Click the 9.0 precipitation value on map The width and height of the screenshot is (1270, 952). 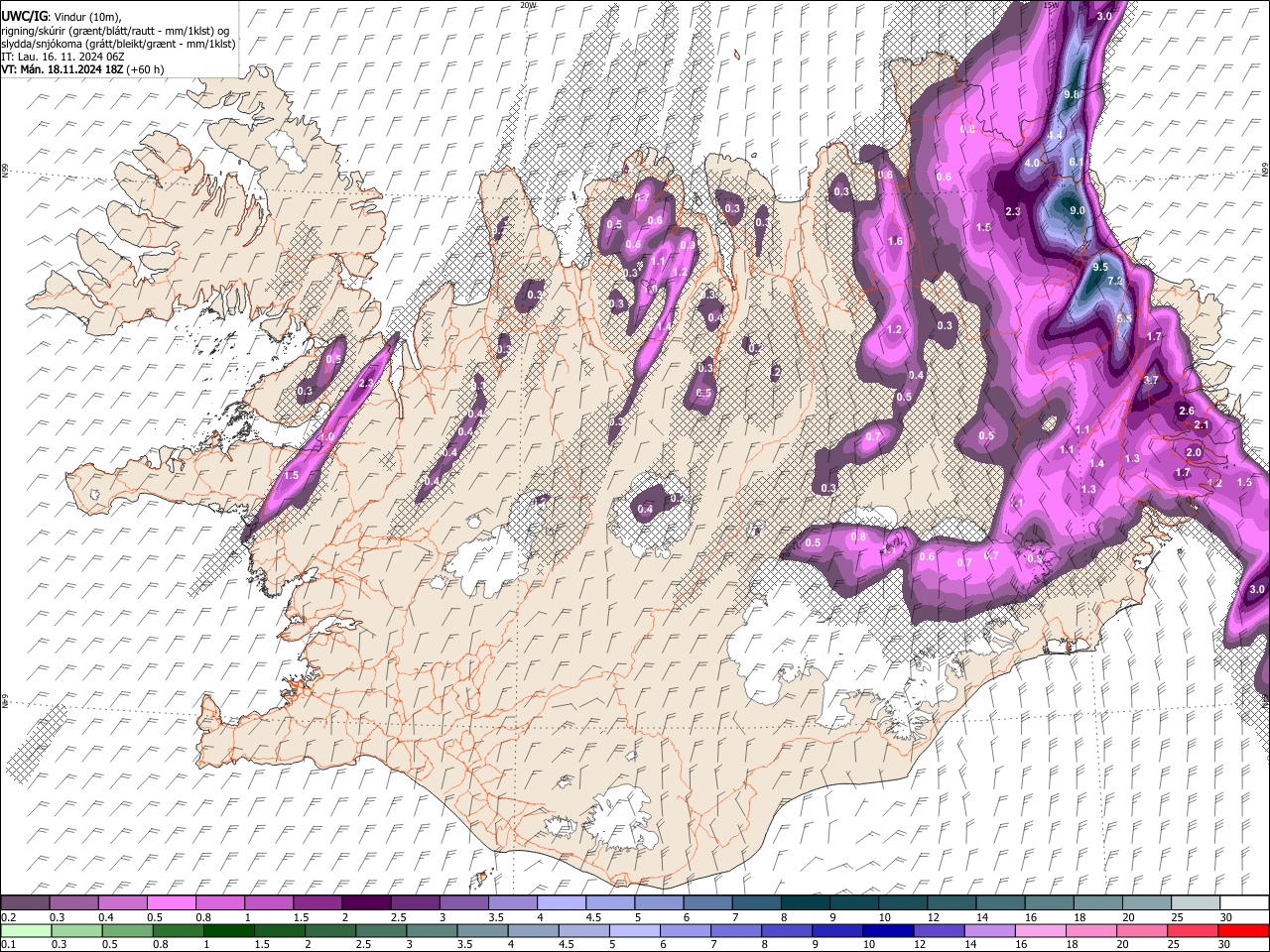point(1078,210)
